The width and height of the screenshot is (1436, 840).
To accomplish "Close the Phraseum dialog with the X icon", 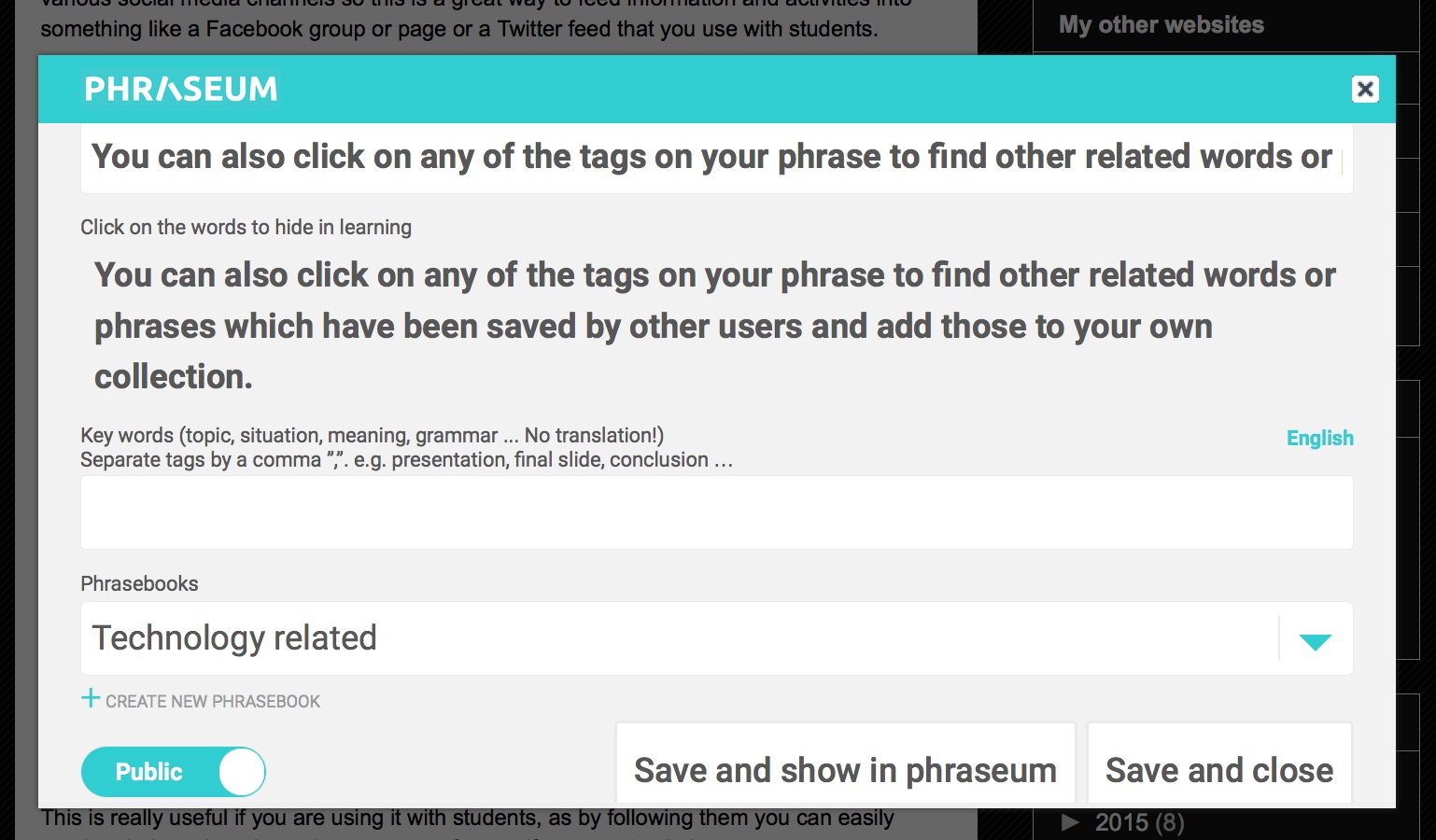I will [x=1365, y=89].
